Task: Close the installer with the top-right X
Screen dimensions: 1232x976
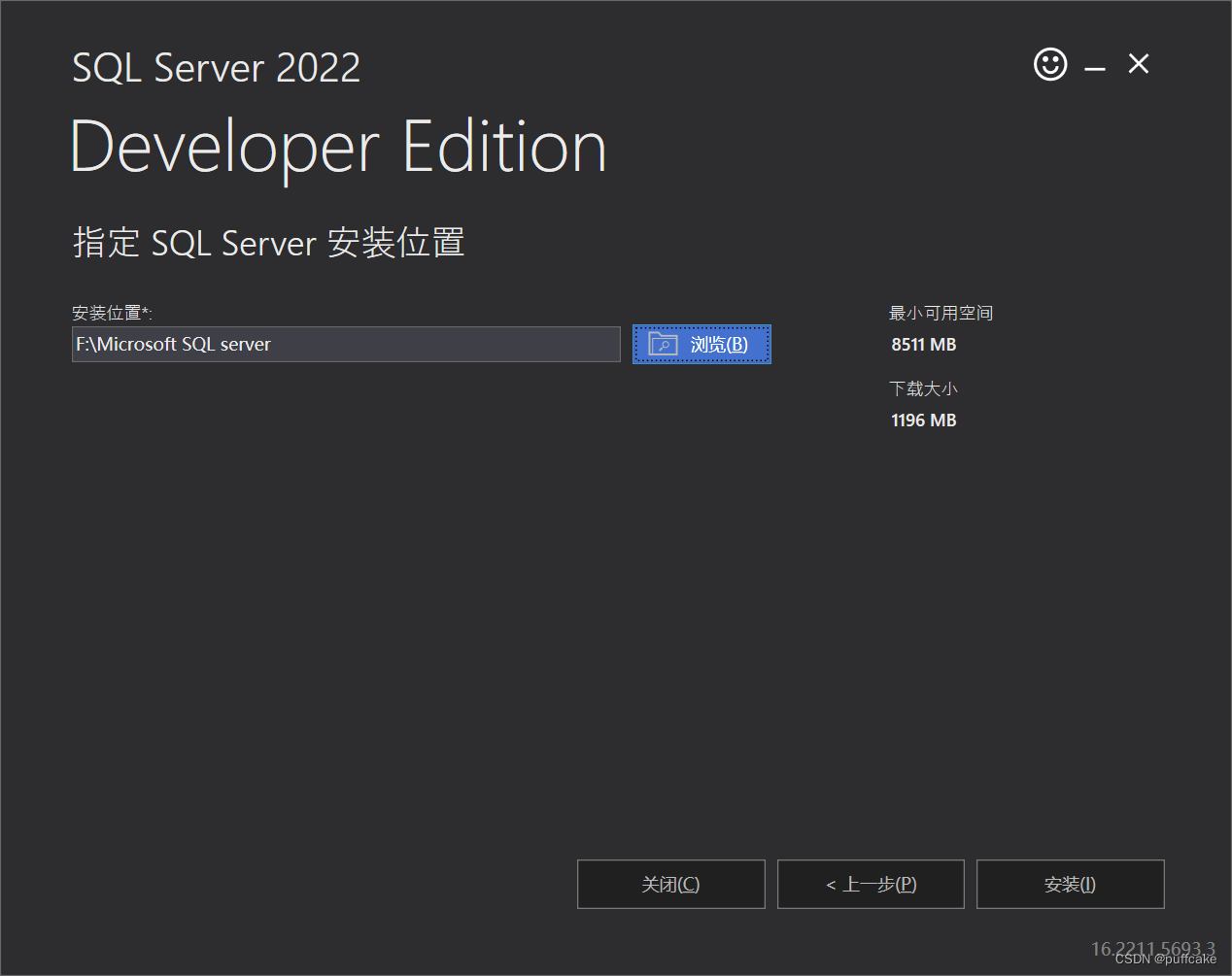Action: (x=1139, y=64)
